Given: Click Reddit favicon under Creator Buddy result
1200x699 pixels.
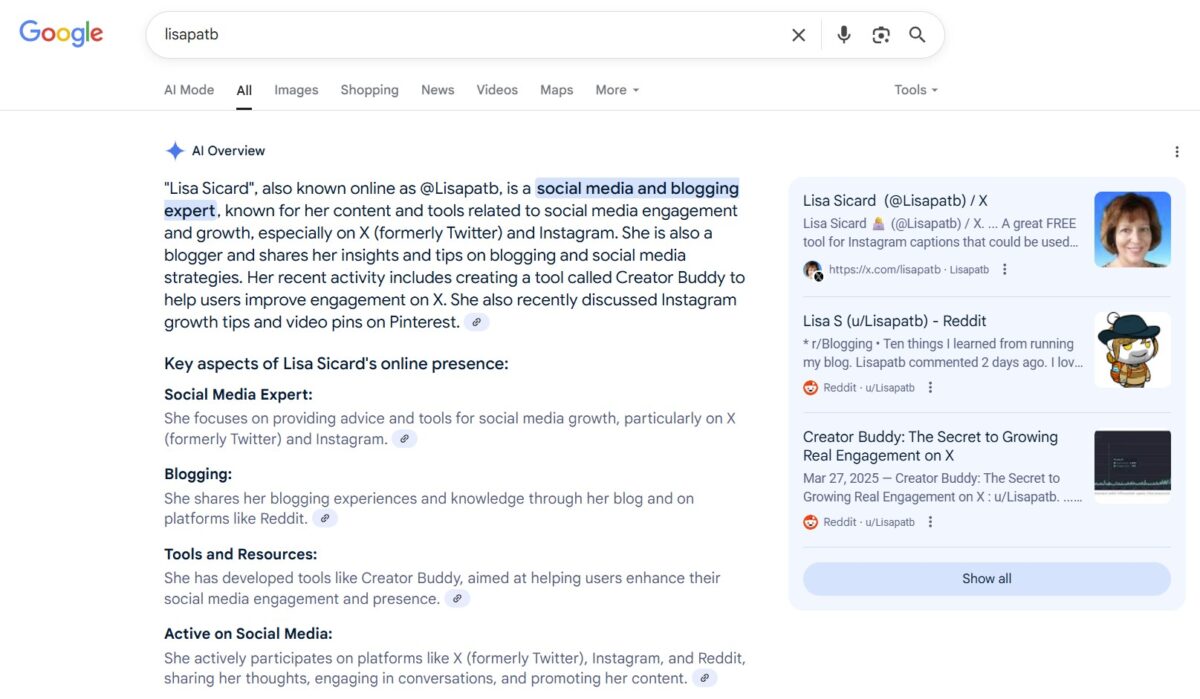Looking at the screenshot, I should pos(811,522).
